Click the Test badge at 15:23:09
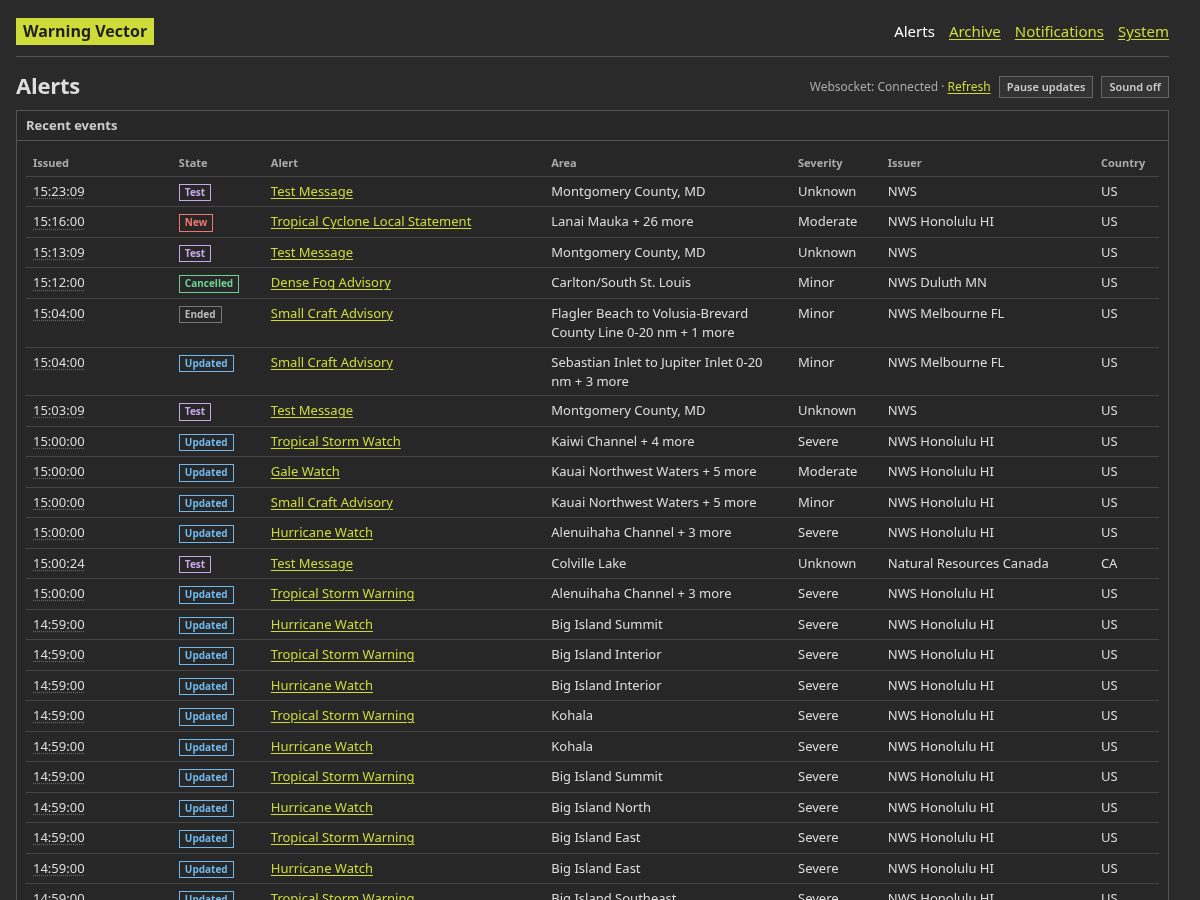The image size is (1200, 900). [195, 193]
